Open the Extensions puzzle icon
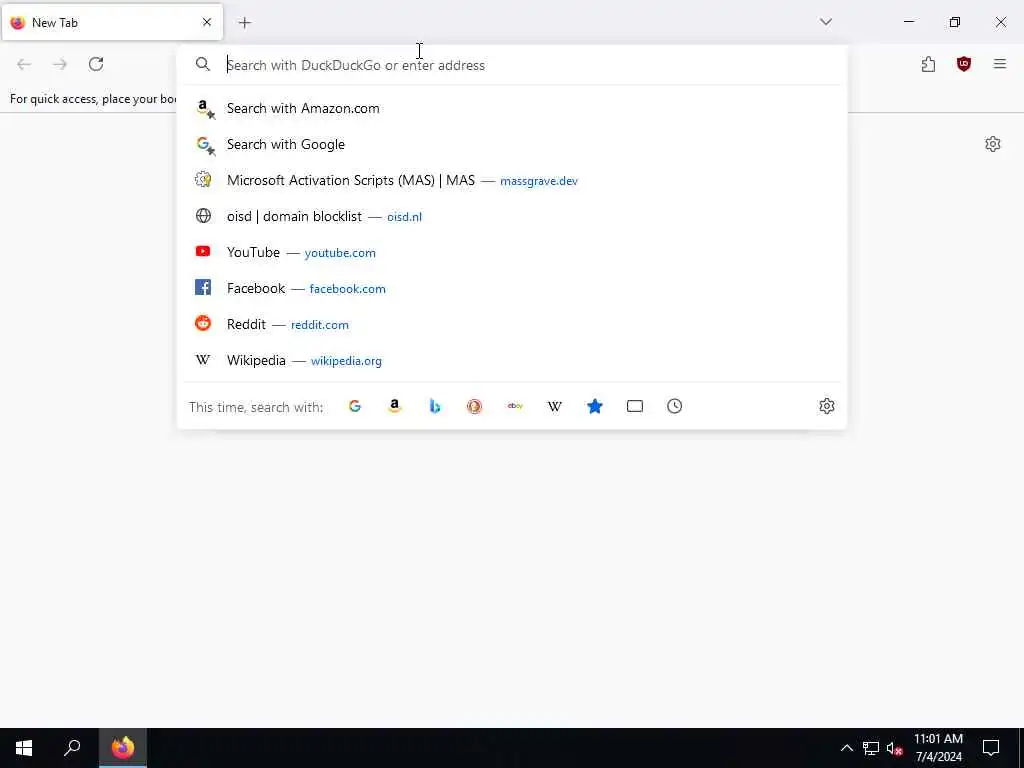 pos(928,64)
